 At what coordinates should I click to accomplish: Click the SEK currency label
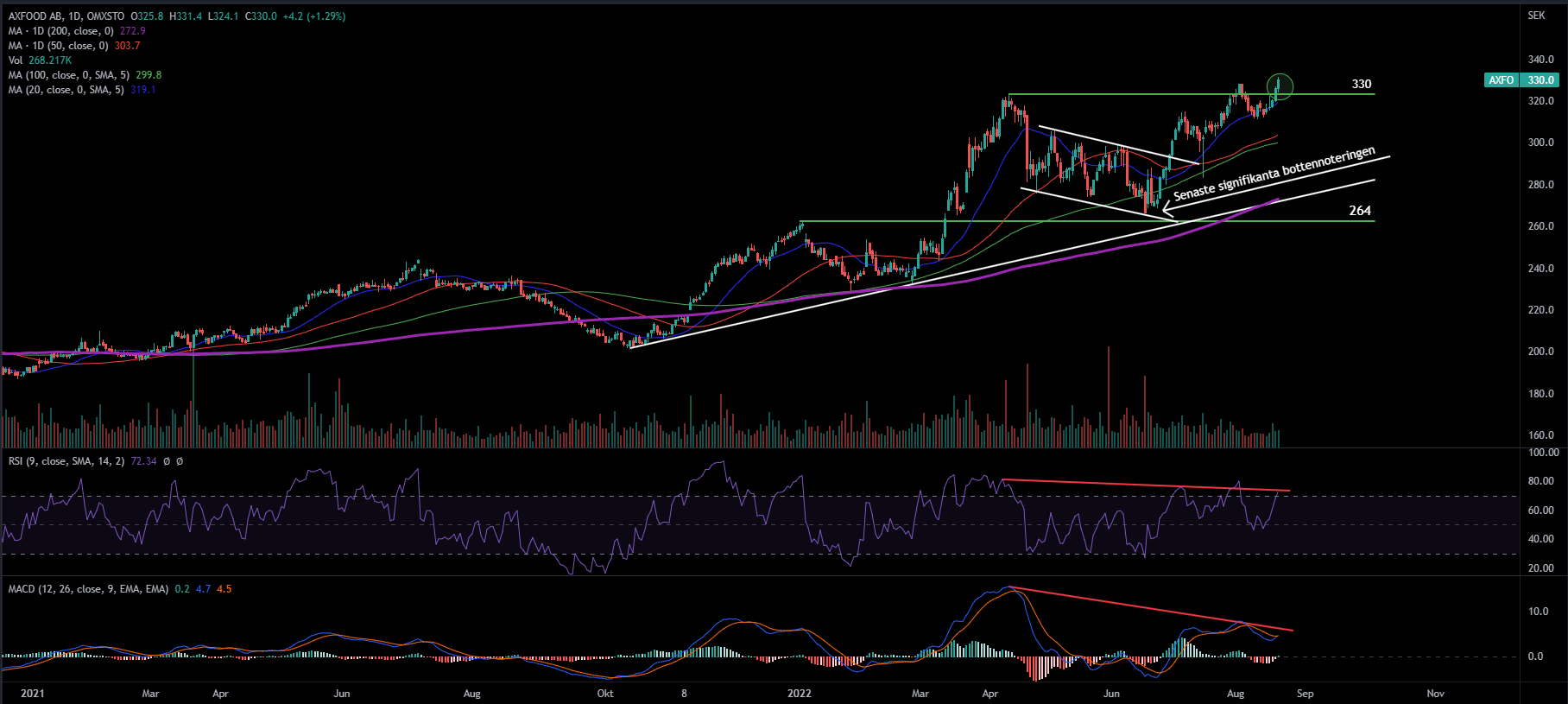(x=1536, y=16)
